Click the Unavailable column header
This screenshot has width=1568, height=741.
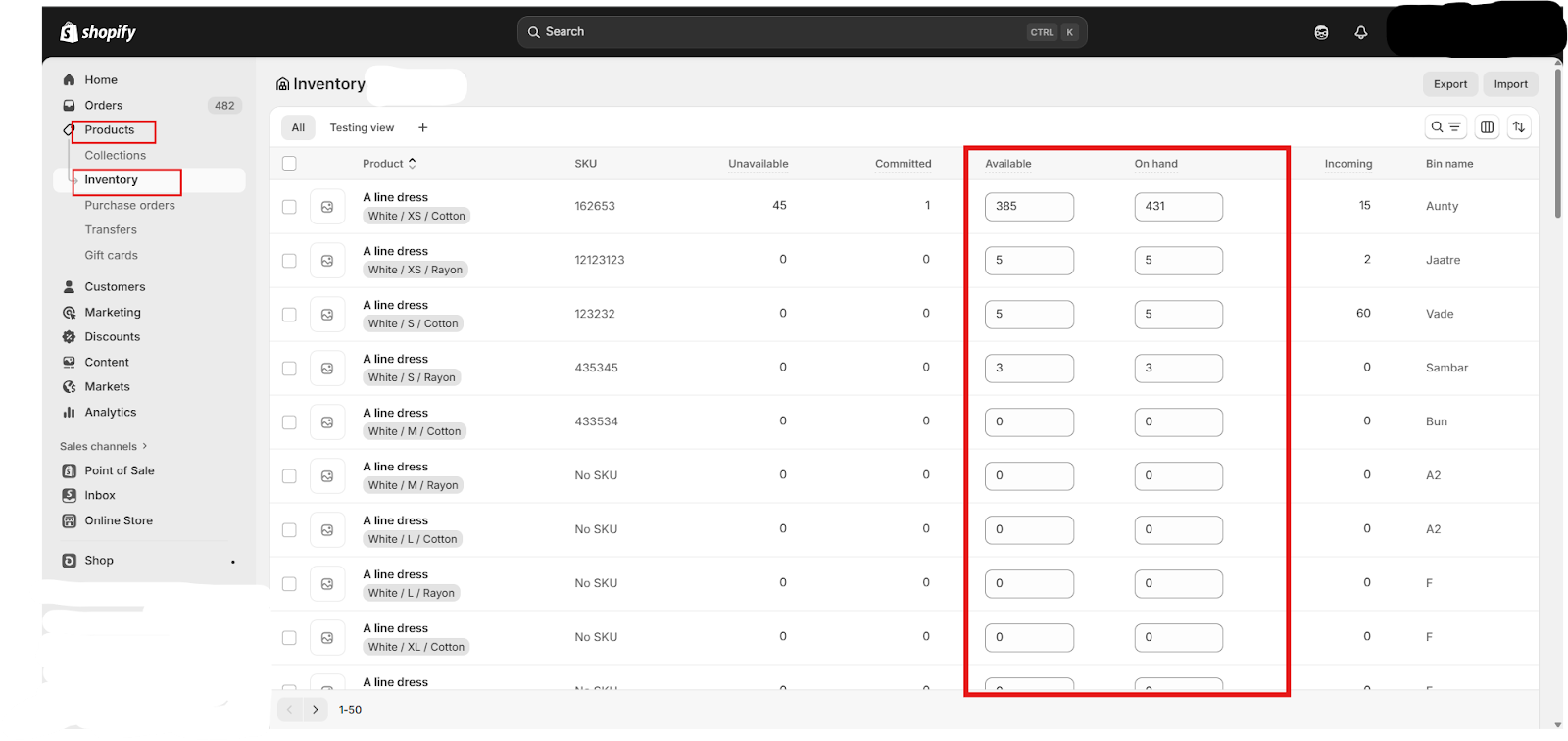point(759,164)
